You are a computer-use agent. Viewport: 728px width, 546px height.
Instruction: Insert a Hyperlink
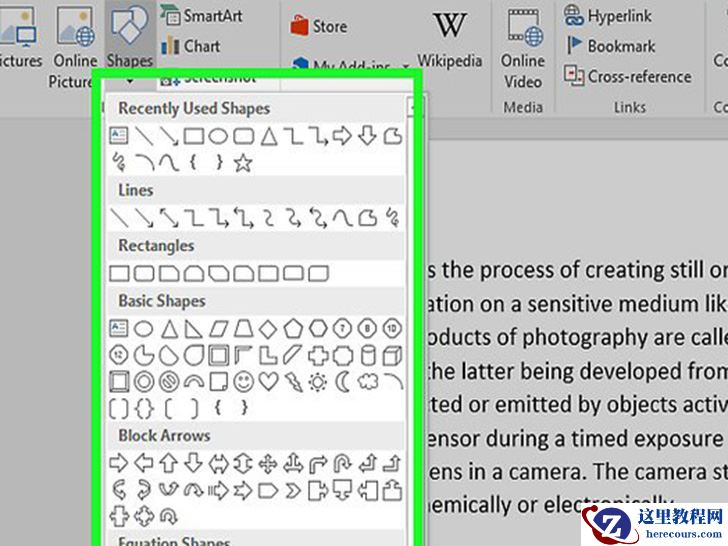tap(607, 16)
